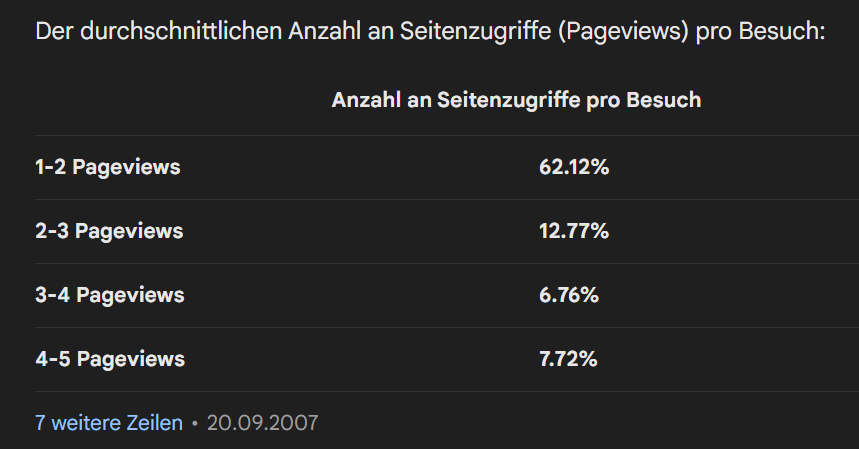Select the "1-2 Pageviews" row label
This screenshot has width=859, height=449.
tap(108, 167)
